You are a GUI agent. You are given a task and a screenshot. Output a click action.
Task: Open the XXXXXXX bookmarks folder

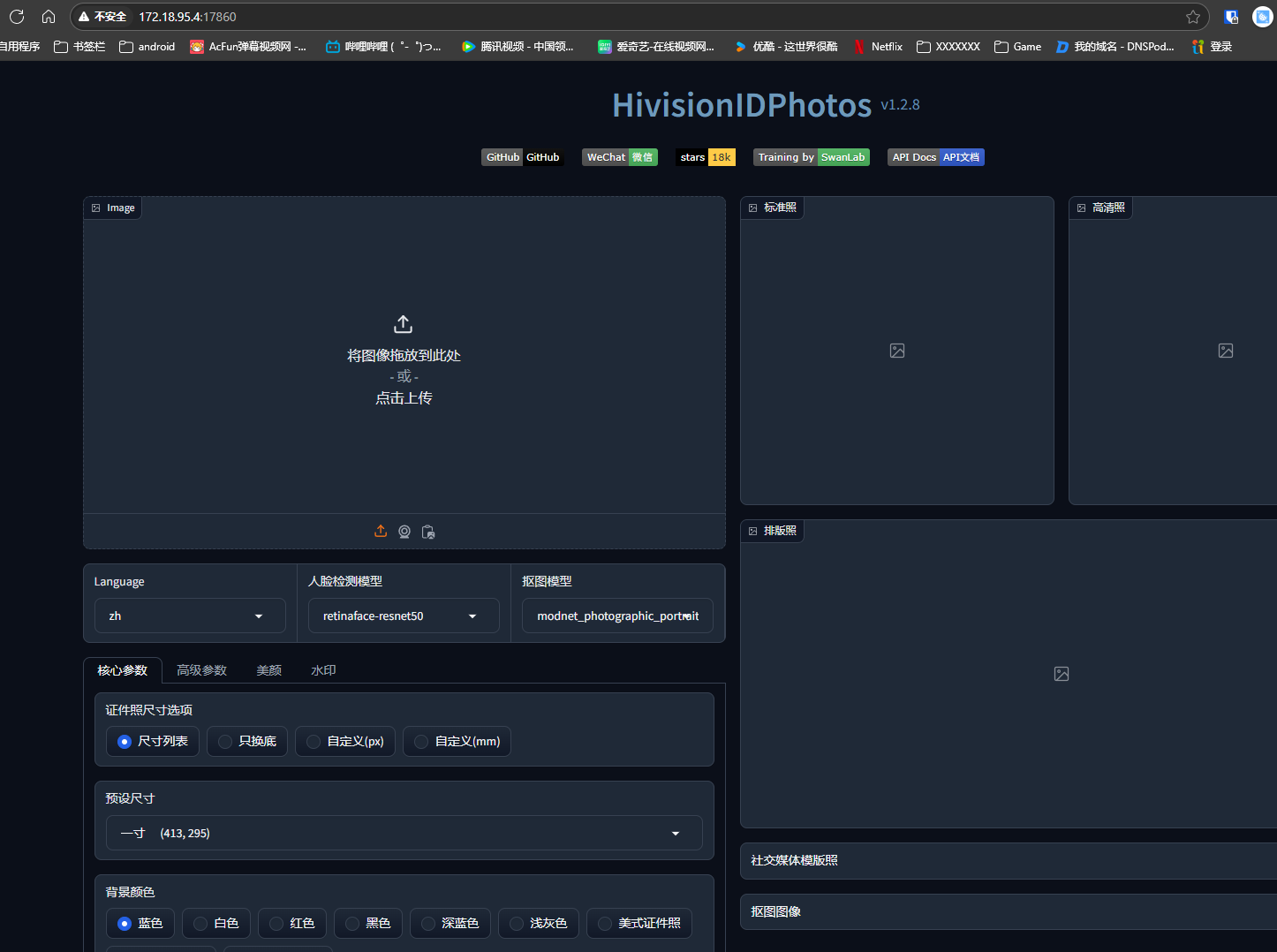coord(948,47)
